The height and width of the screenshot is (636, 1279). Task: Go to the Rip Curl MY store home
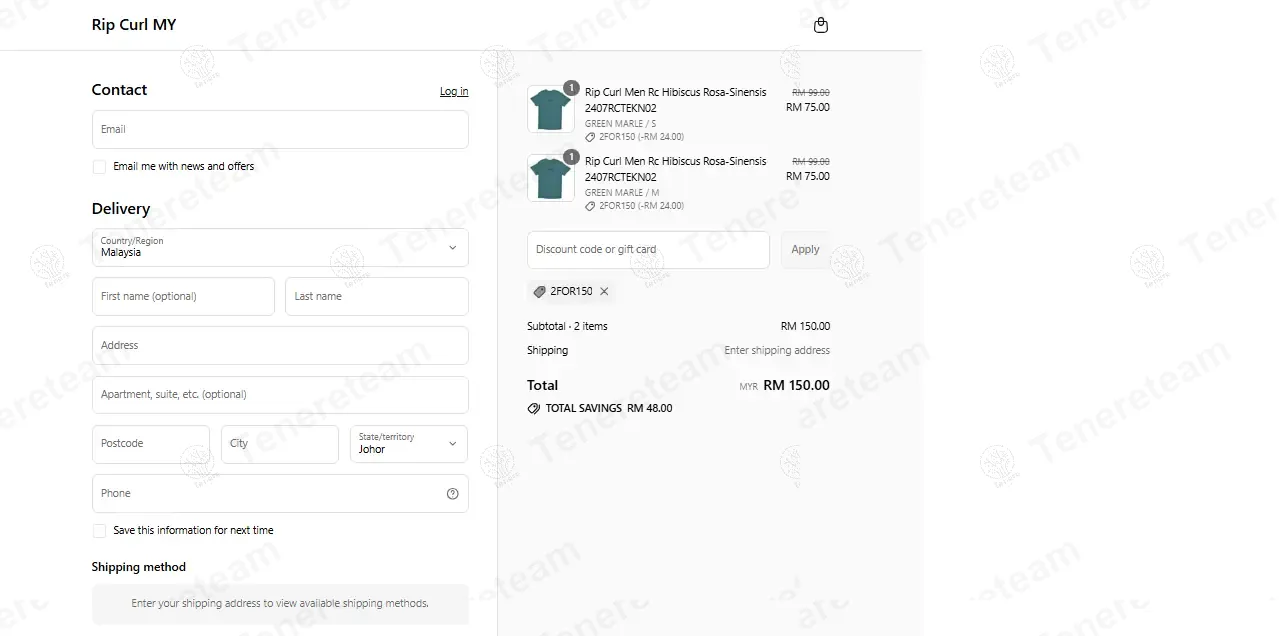point(134,25)
